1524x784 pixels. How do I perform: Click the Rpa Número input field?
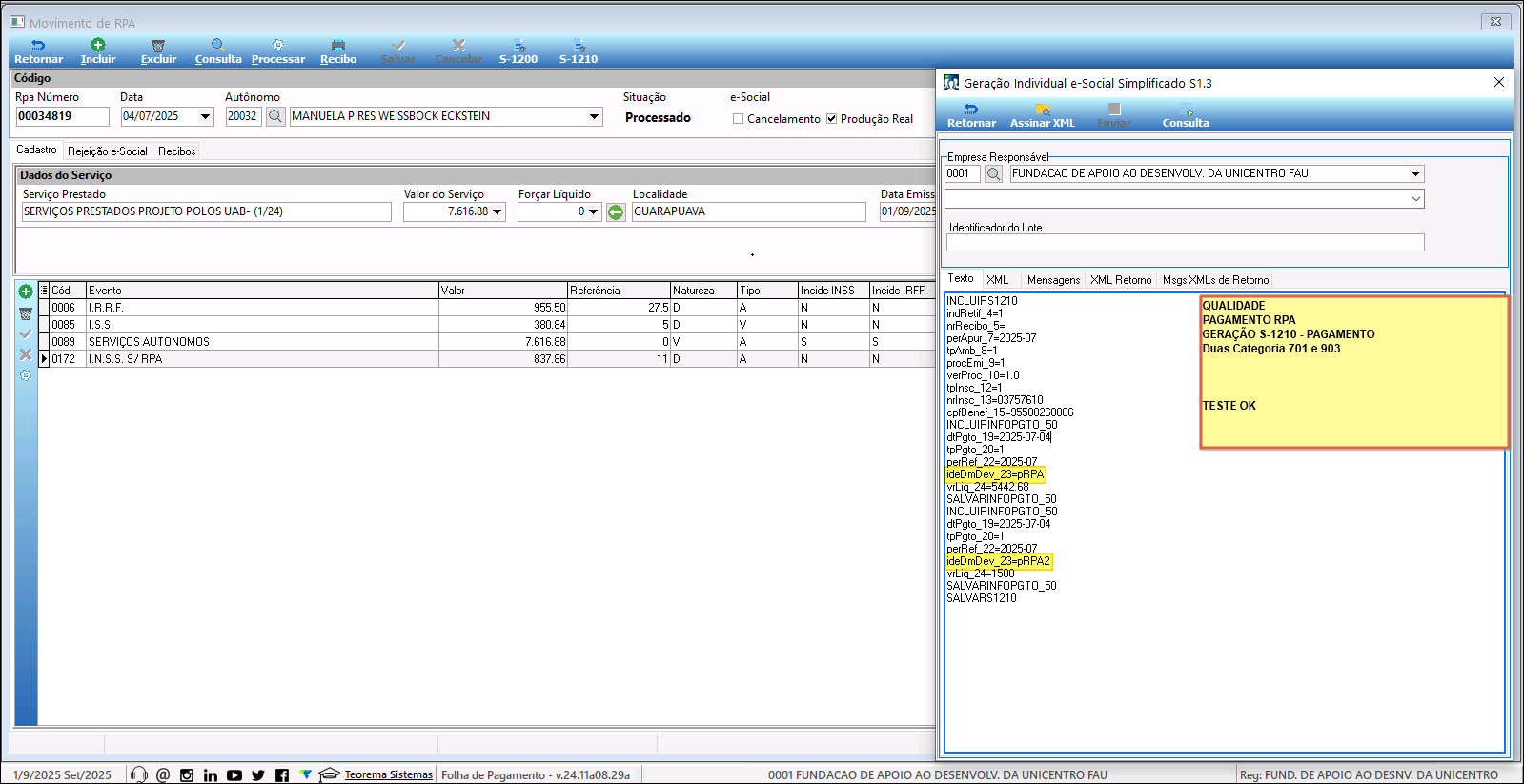coord(62,116)
